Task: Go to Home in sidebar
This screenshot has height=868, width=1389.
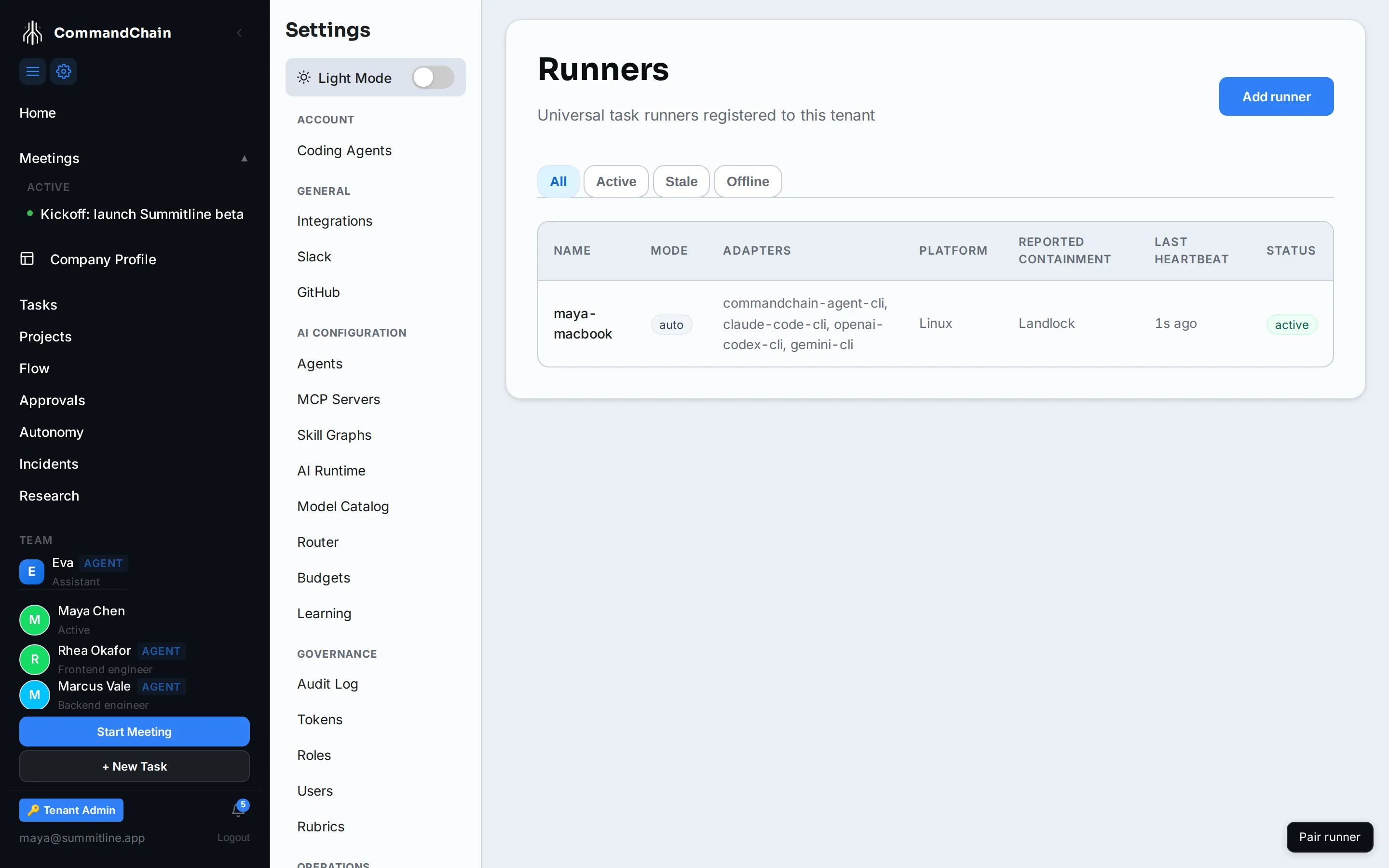Action: click(37, 112)
